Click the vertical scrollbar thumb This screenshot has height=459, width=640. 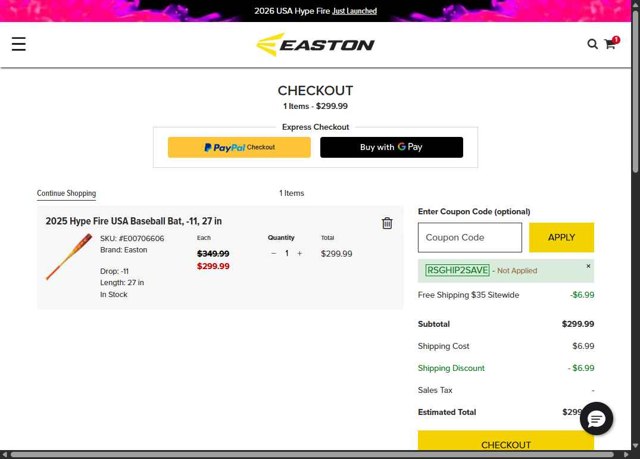click(636, 92)
